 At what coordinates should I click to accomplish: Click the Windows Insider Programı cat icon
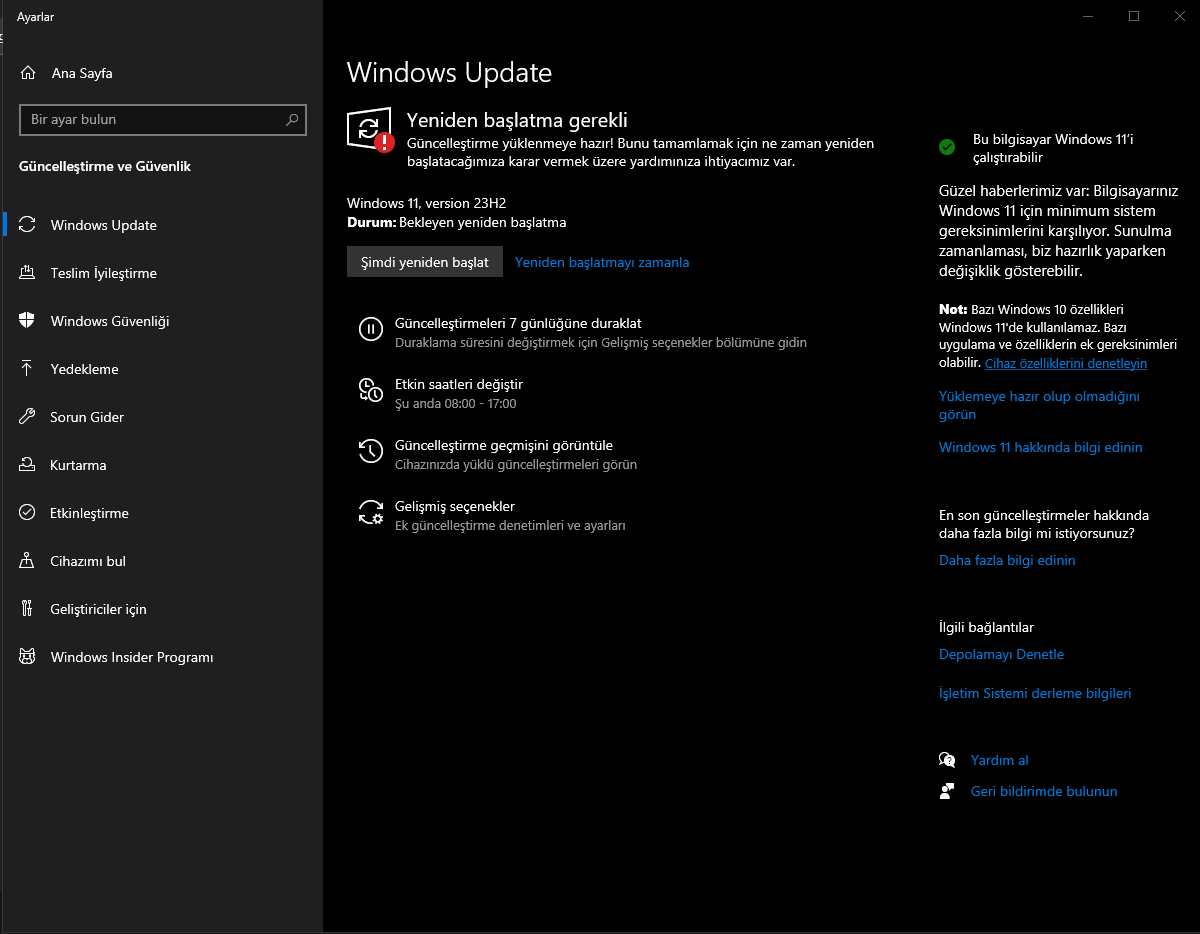(x=28, y=657)
